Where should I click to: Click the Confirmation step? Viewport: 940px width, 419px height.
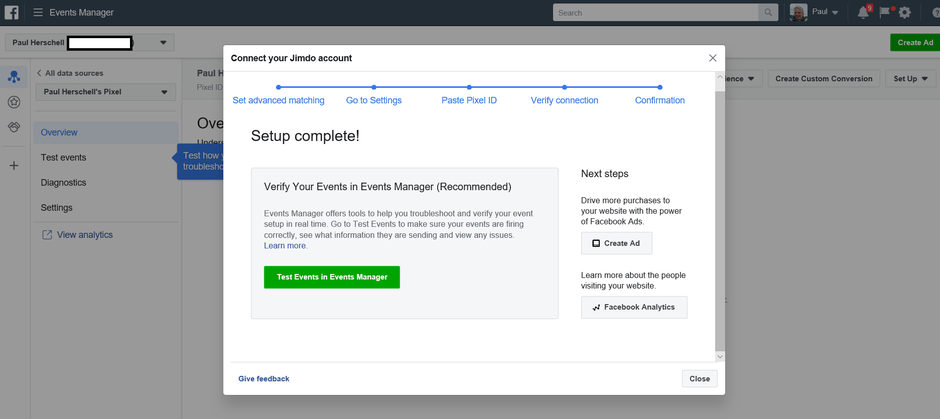(x=659, y=100)
